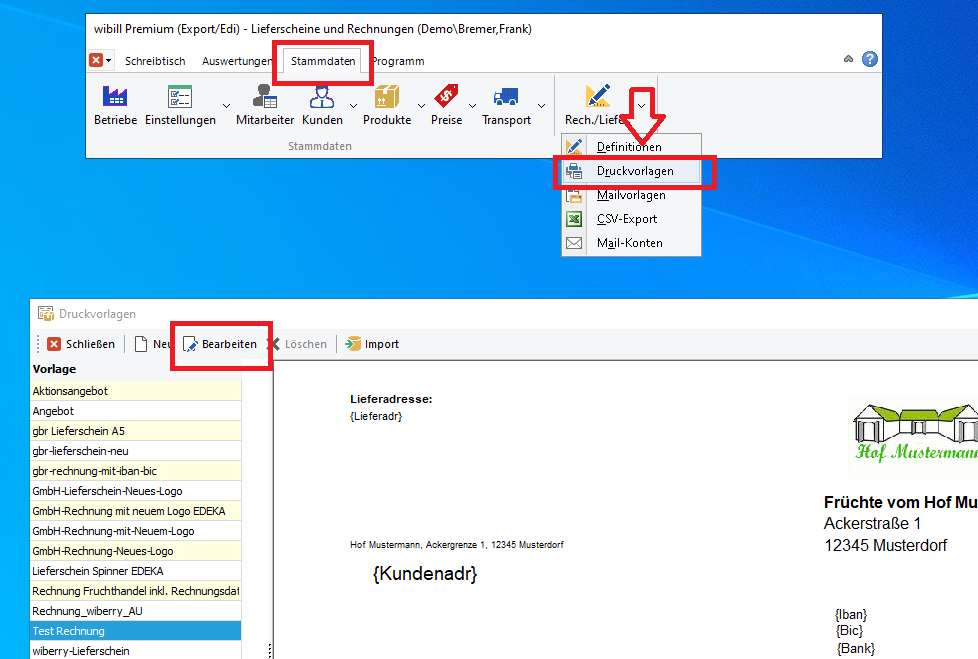Screen dimensions: 978x659
Task: Collapse the ribbon with the up-arrow icon
Action: tap(848, 59)
